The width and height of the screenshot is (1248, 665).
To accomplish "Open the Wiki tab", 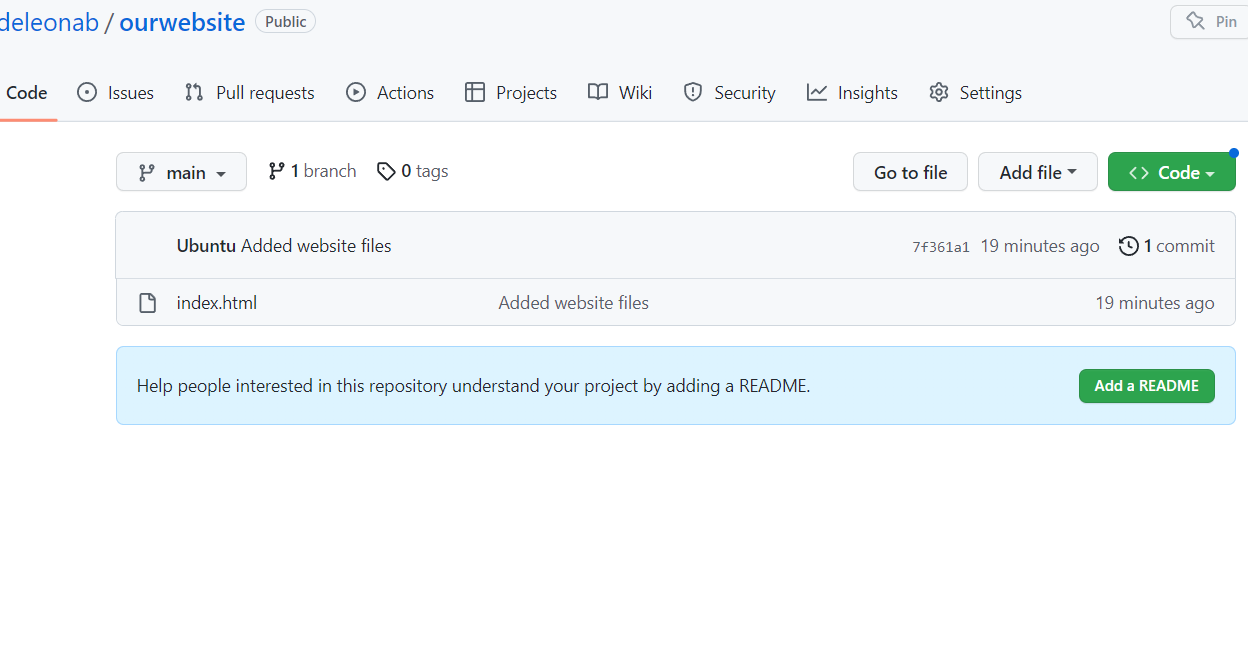I will pos(620,93).
